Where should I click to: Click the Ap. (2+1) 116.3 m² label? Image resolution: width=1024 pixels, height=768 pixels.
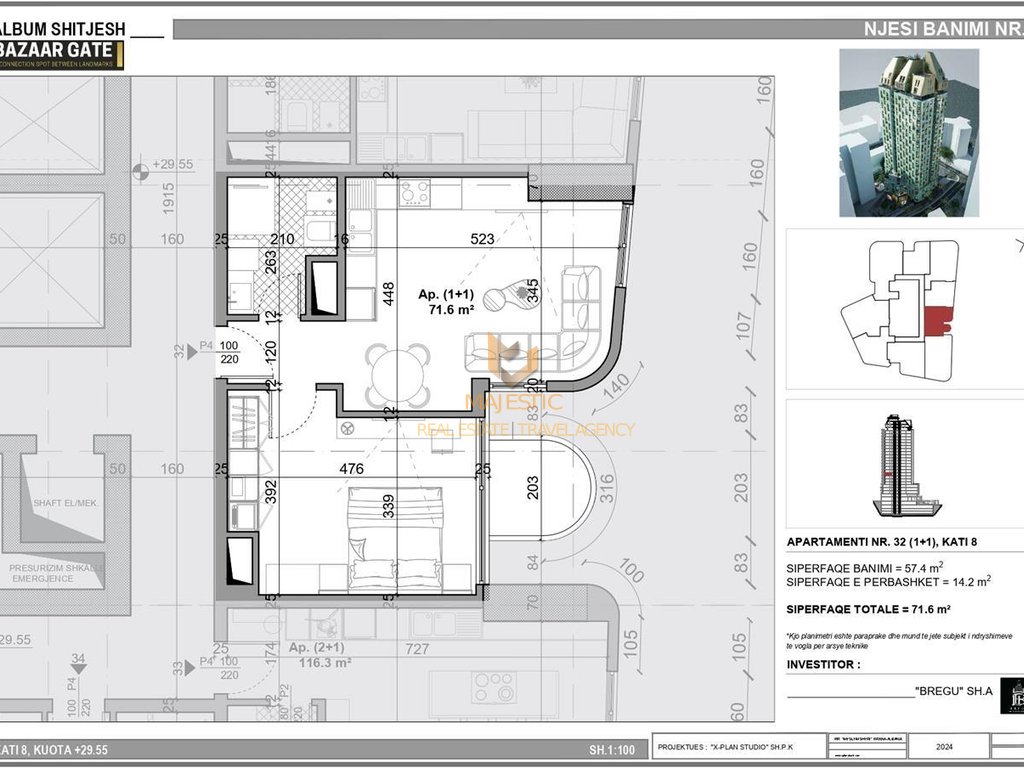(x=320, y=655)
